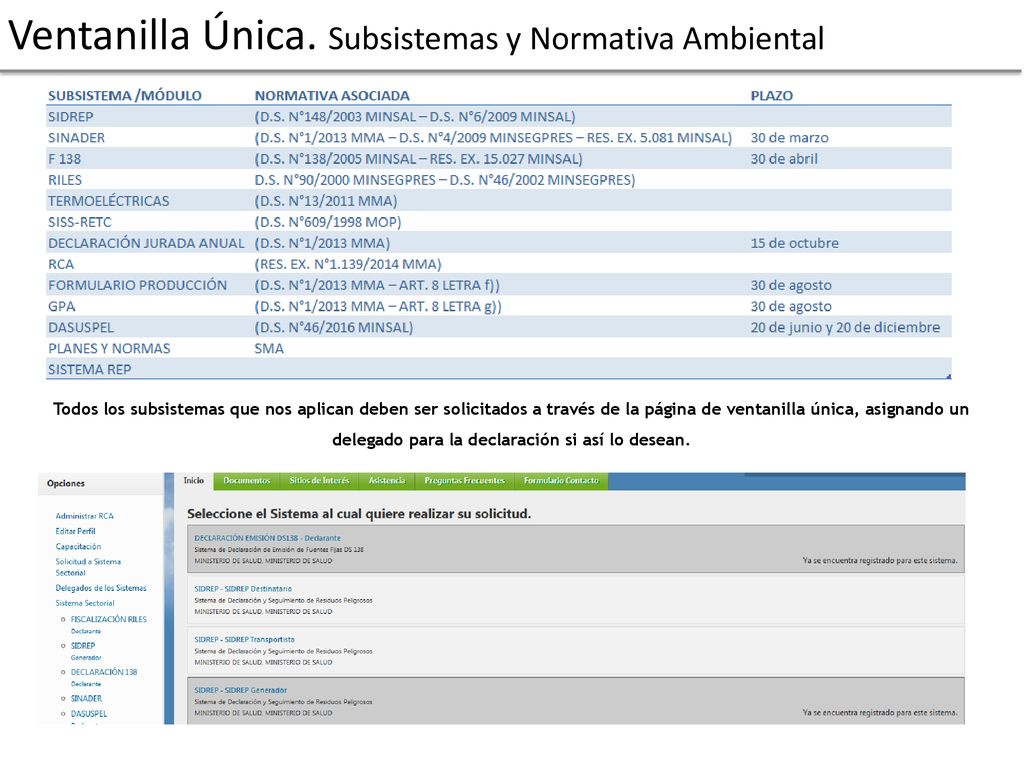Select DASUSPEL in the sidebar list
Screen dimensions: 1024x768
(89, 714)
